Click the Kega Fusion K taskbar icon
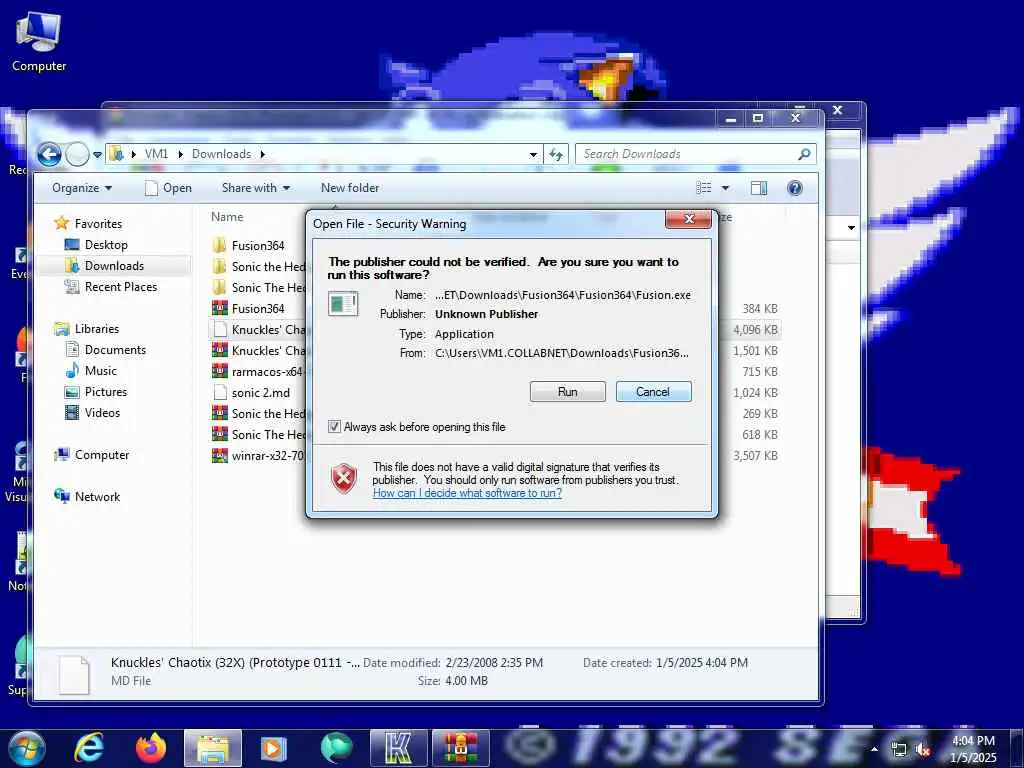This screenshot has width=1024, height=768. (398, 748)
